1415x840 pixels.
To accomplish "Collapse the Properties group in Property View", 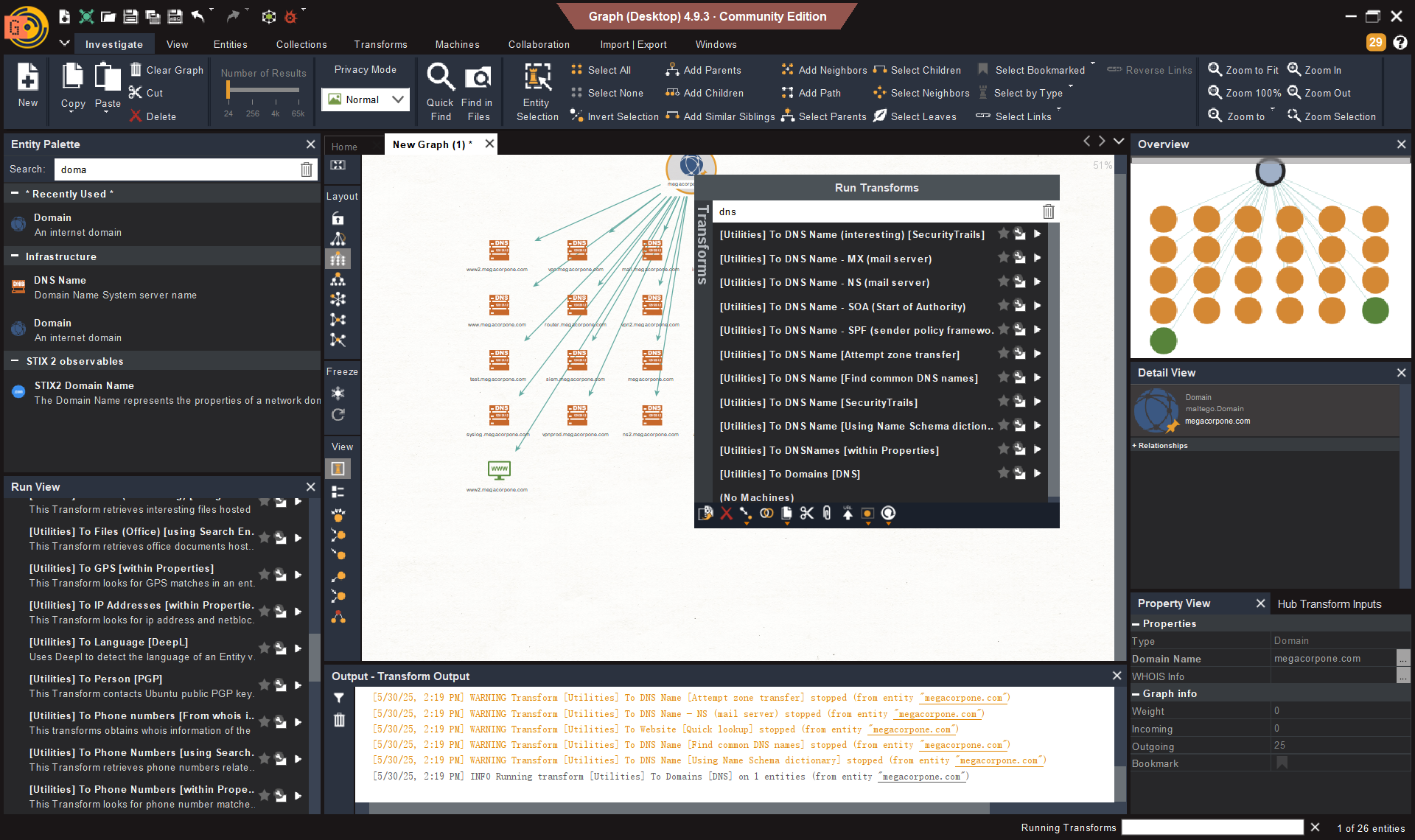I will coord(1136,624).
